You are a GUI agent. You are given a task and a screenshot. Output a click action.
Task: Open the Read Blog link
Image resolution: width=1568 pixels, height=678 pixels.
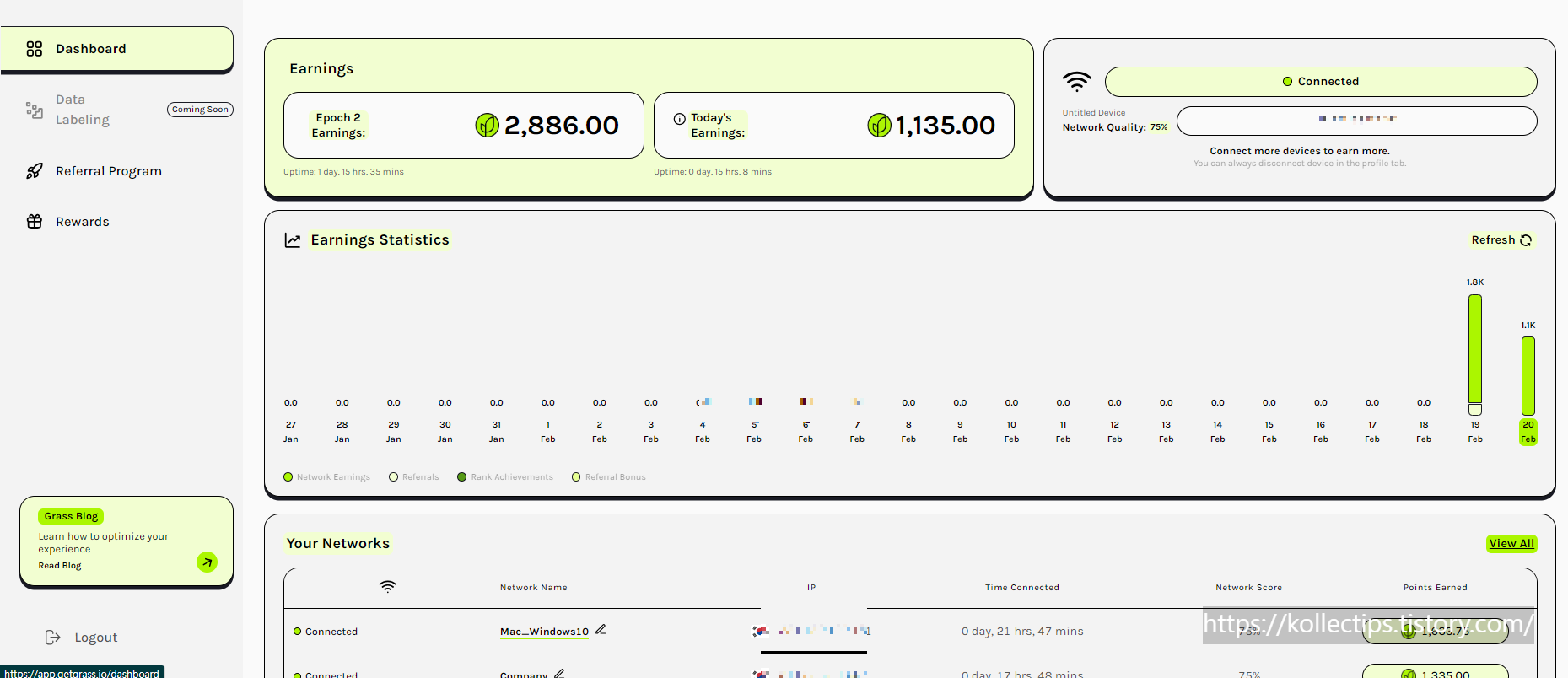[x=60, y=566]
